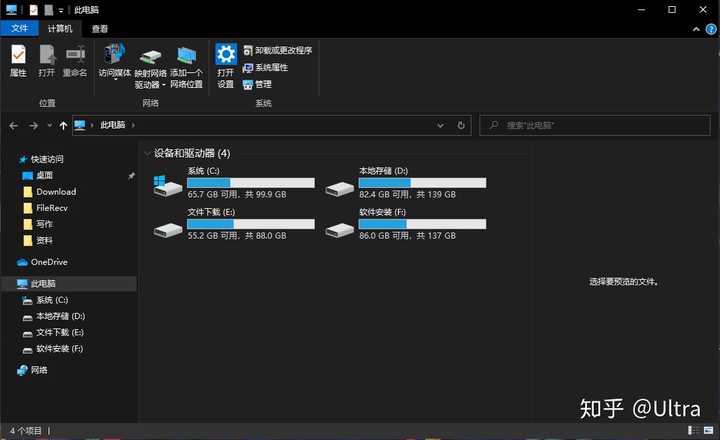Viewport: 720px width, 440px height.
Task: Open the title bar properties quick-access icon
Action: pos(34,10)
